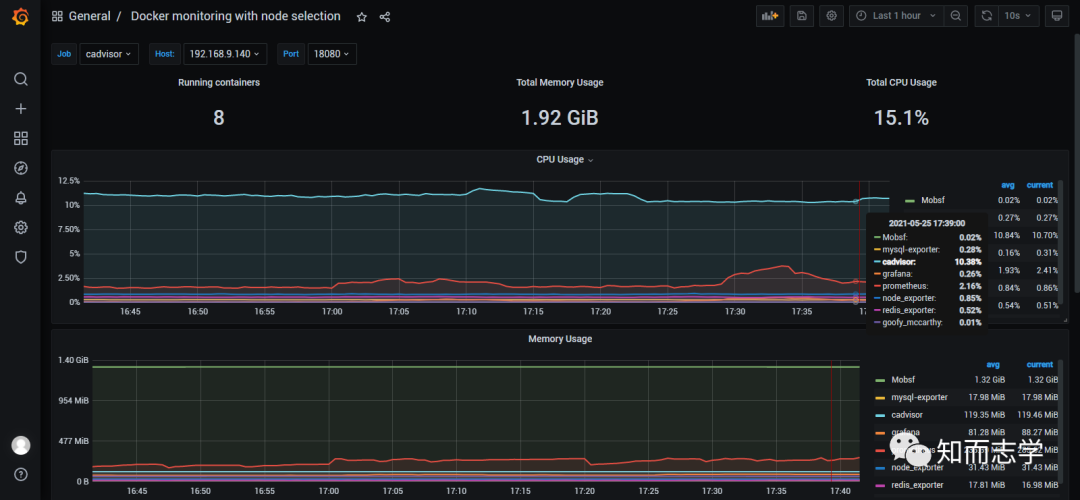Save the dashboard with disk icon
This screenshot has height=500, width=1080.
[x=802, y=16]
